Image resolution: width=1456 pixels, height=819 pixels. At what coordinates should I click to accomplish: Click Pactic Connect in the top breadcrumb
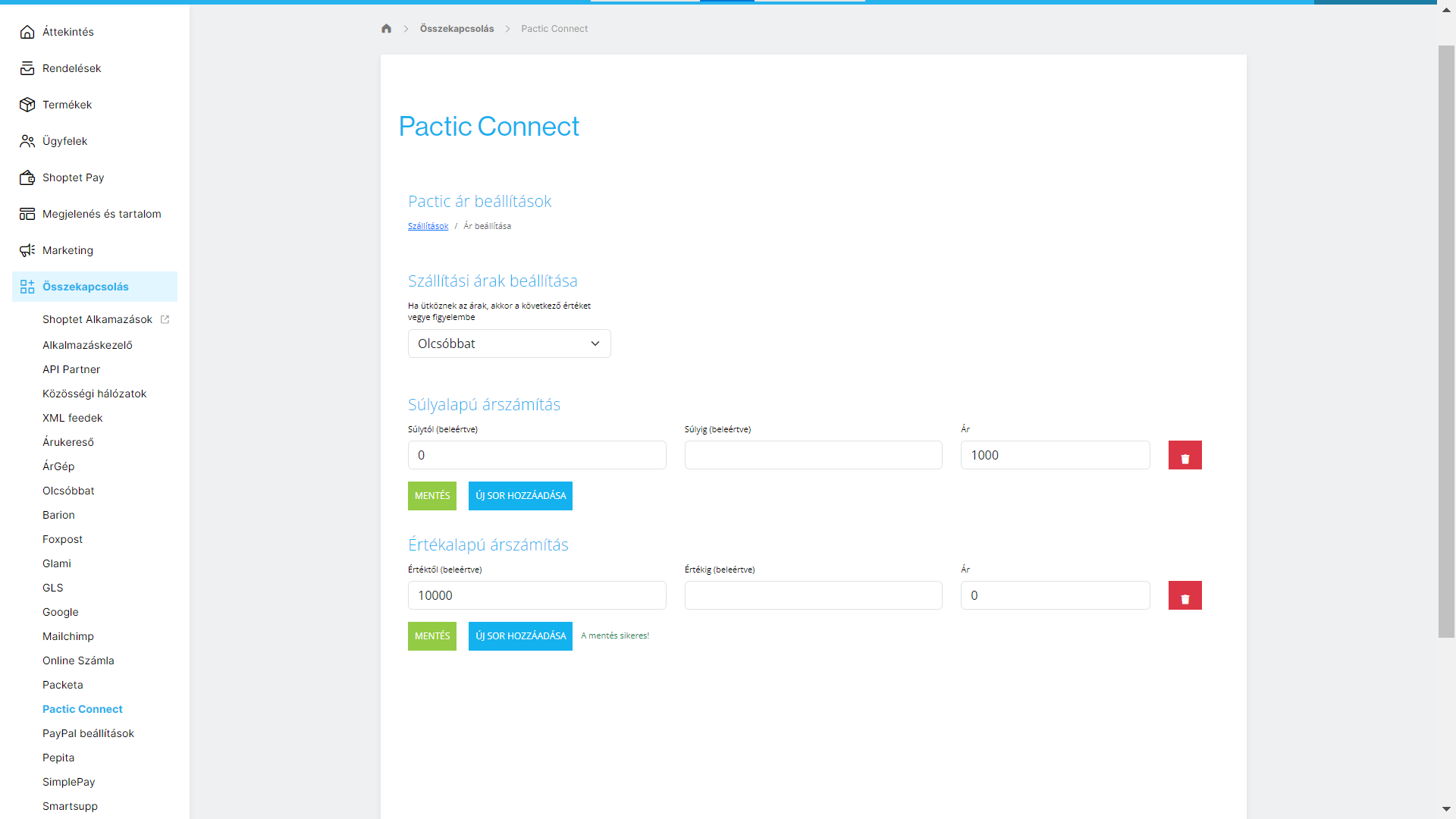(554, 29)
